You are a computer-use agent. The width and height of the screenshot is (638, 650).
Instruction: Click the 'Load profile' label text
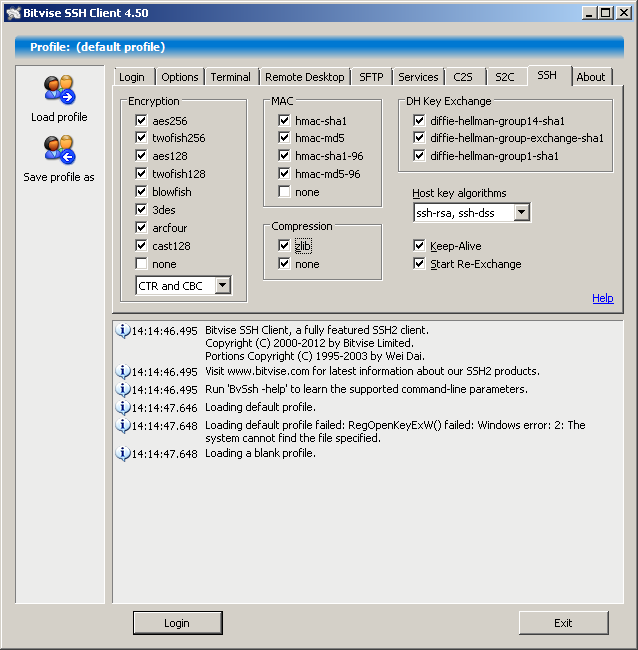click(x=59, y=117)
